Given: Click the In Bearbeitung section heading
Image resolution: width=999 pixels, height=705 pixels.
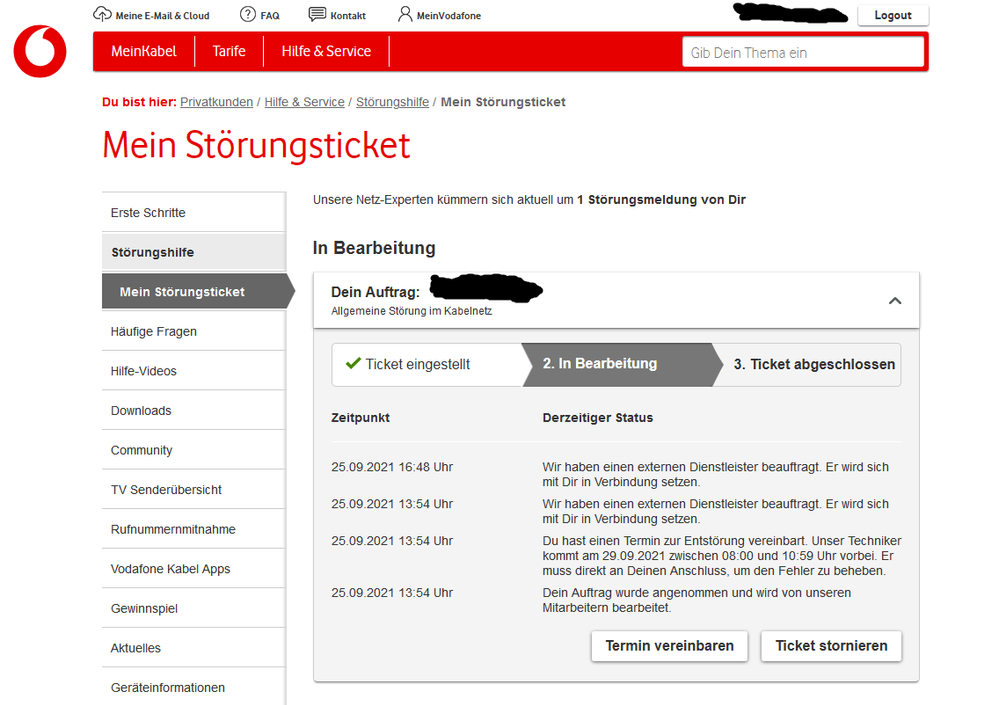Looking at the screenshot, I should point(374,248).
